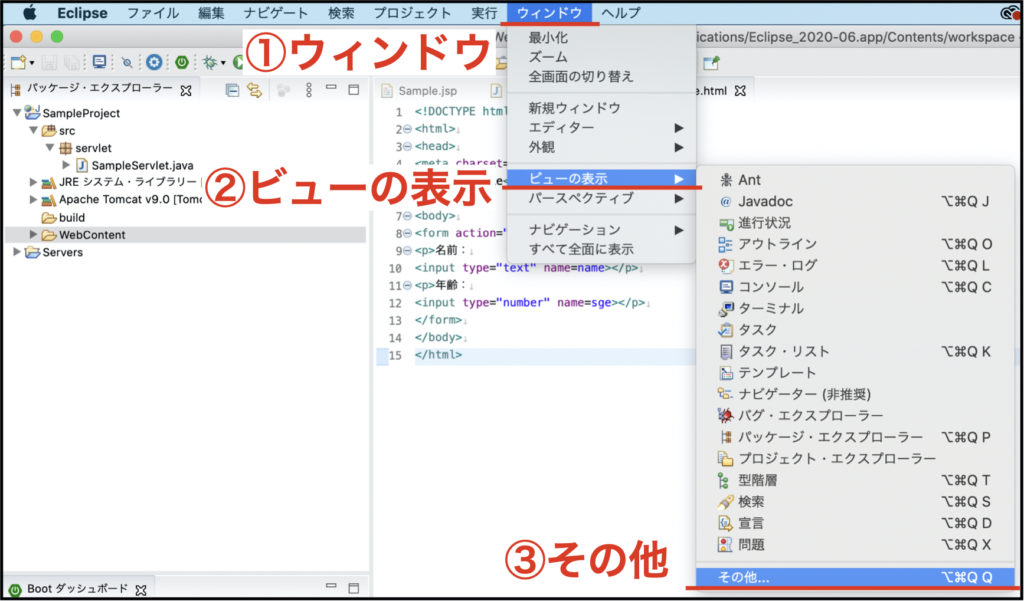Open the エディター submenu
Viewport: 1024px width, 601px height.
coord(602,128)
